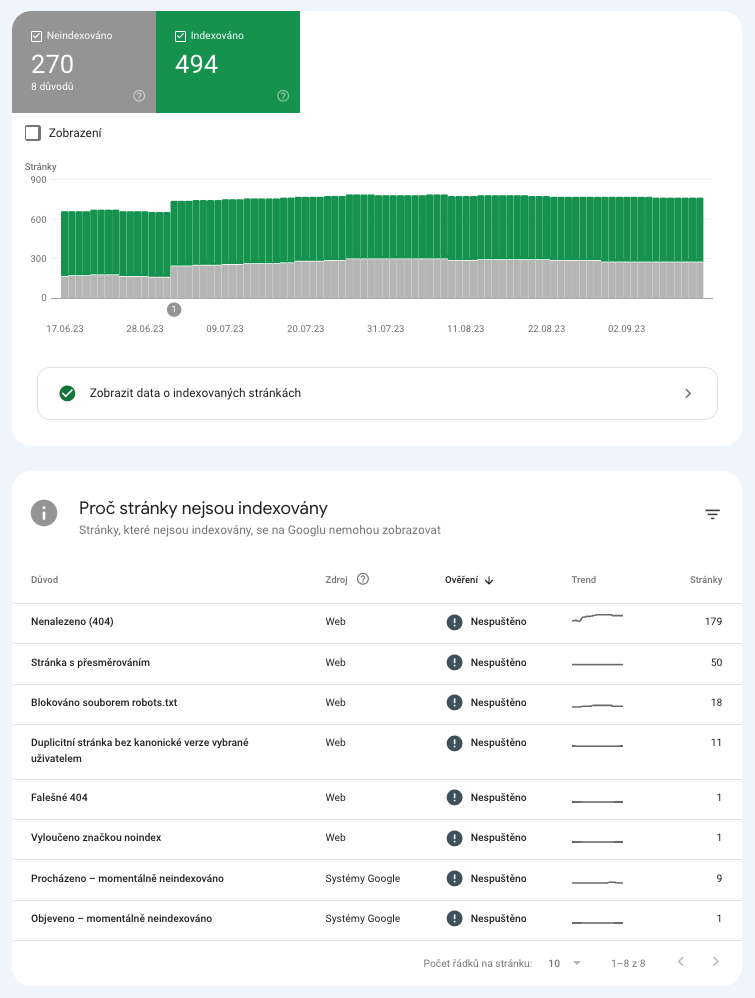Click page count 50 in přesměrováním row

pos(716,663)
